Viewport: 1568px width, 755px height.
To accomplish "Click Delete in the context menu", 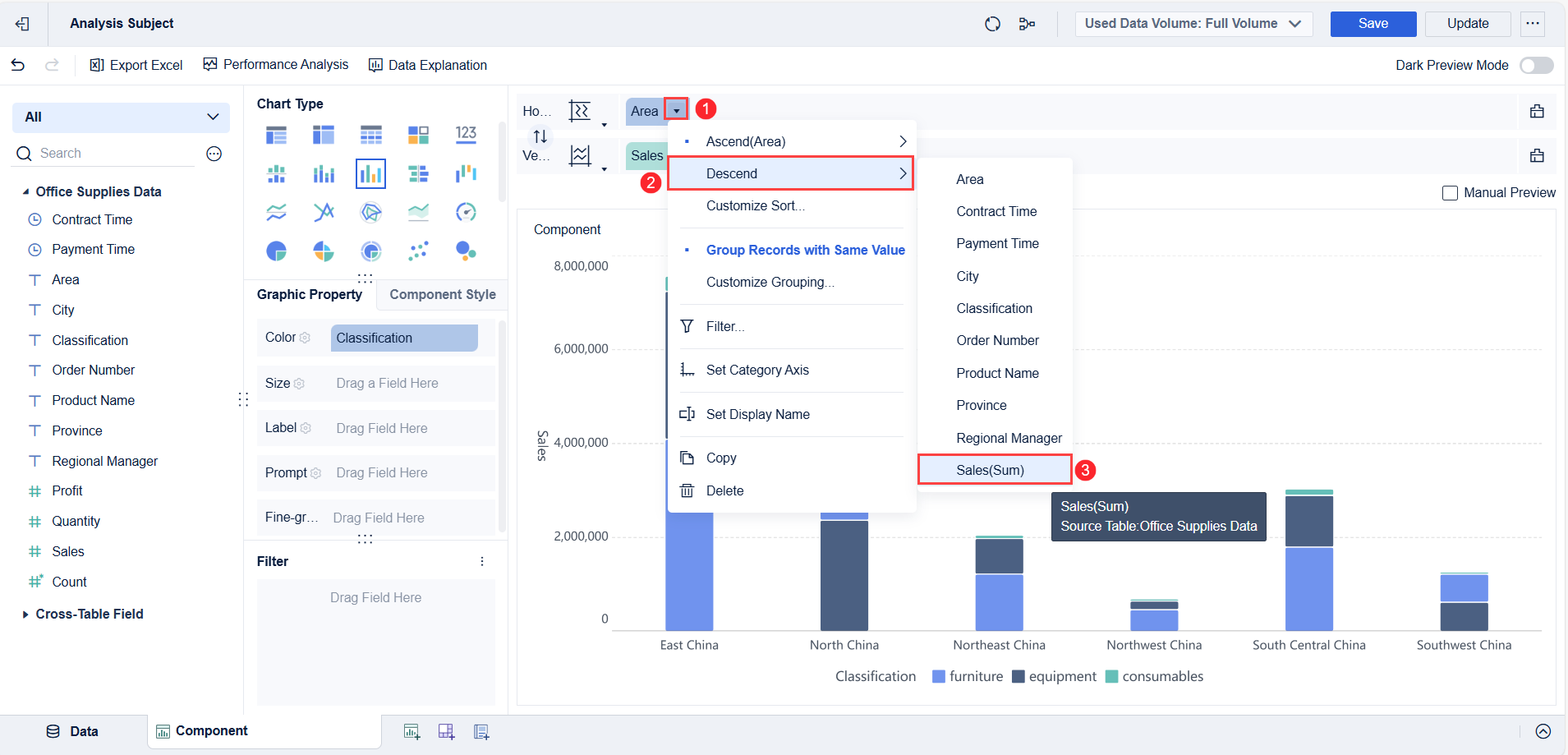I will [x=724, y=490].
